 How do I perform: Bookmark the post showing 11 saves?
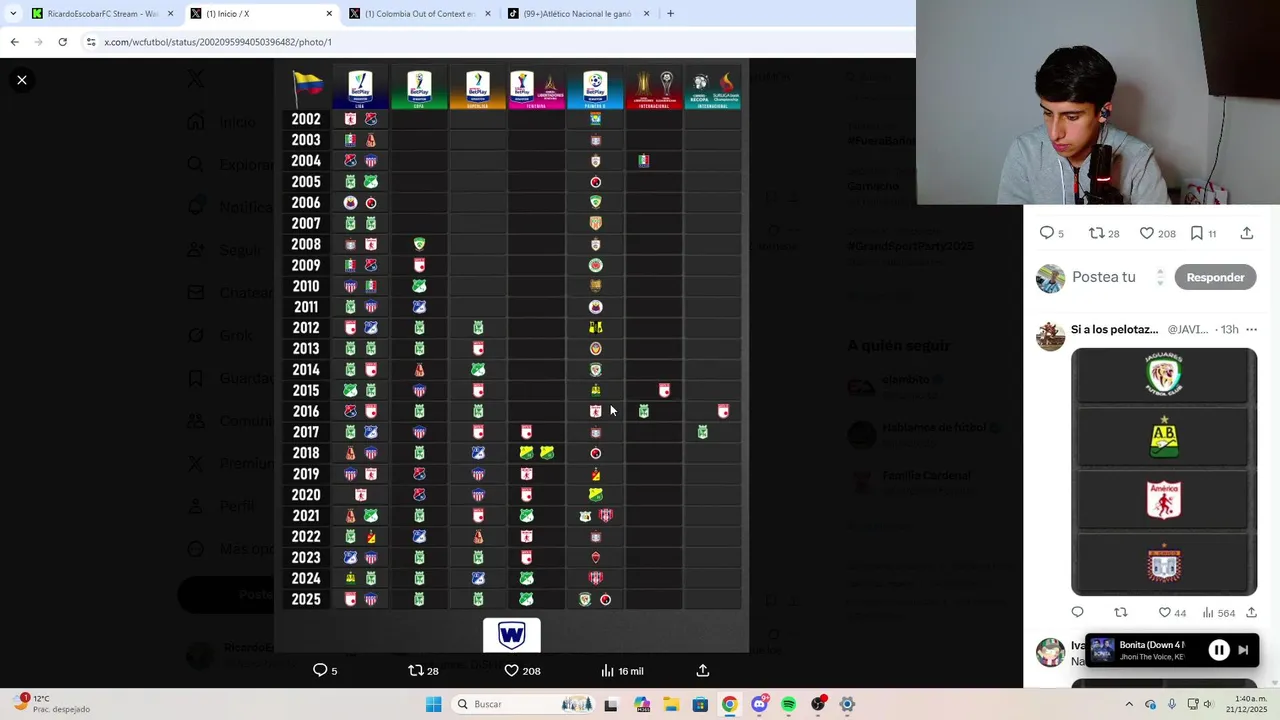1203,233
